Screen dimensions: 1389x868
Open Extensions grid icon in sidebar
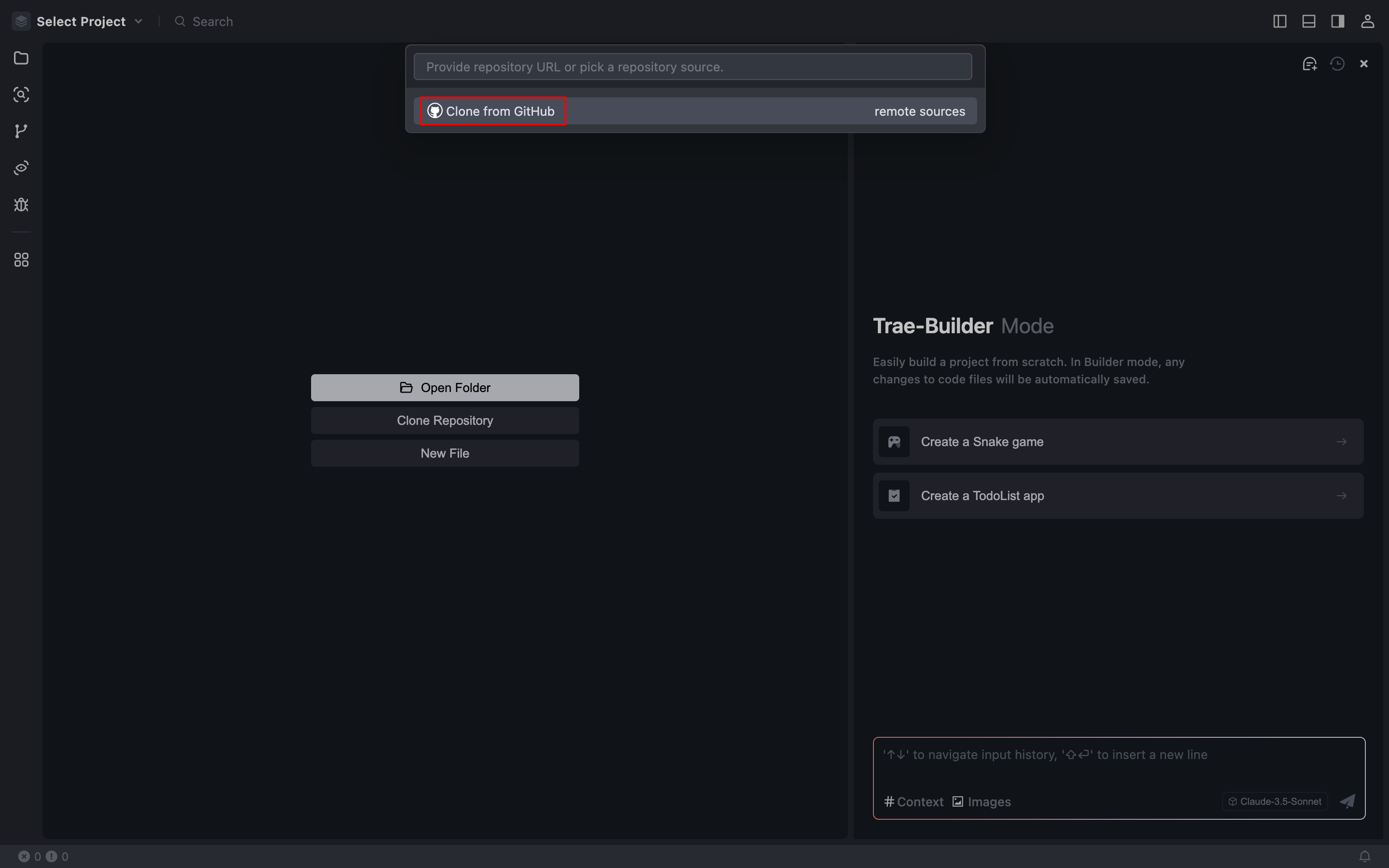[21, 260]
